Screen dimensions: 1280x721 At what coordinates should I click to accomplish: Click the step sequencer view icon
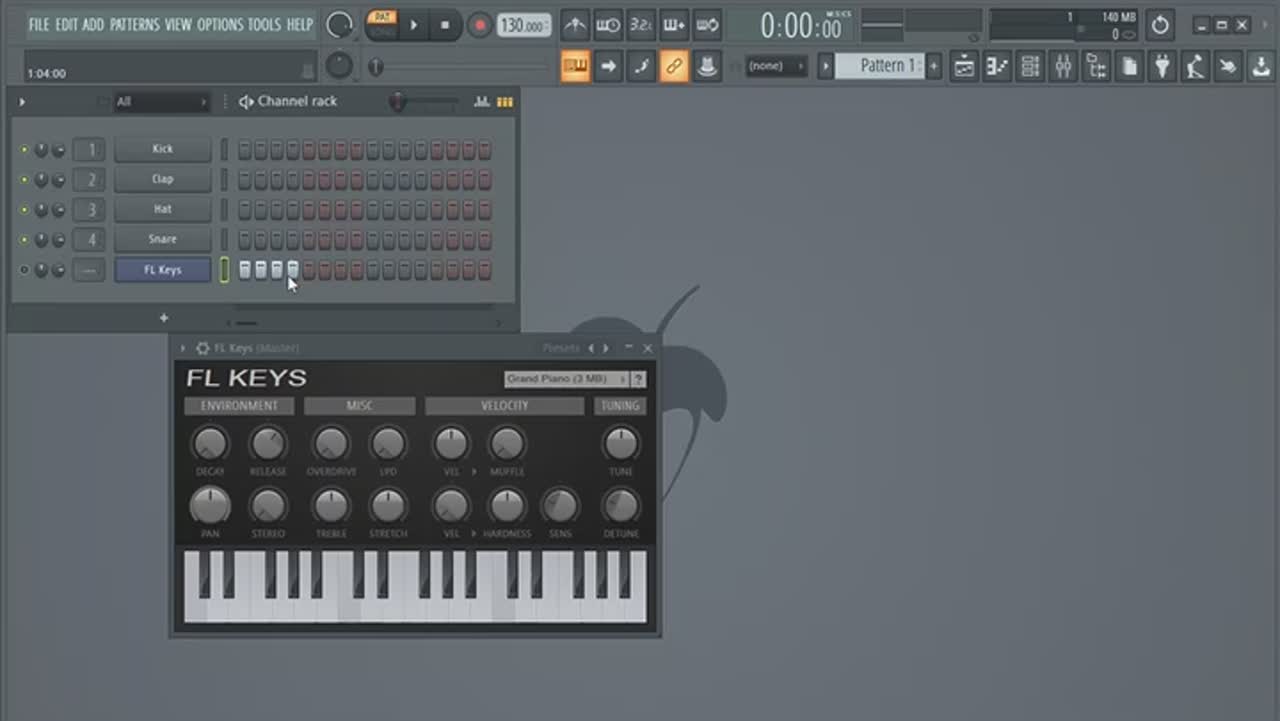click(x=505, y=101)
